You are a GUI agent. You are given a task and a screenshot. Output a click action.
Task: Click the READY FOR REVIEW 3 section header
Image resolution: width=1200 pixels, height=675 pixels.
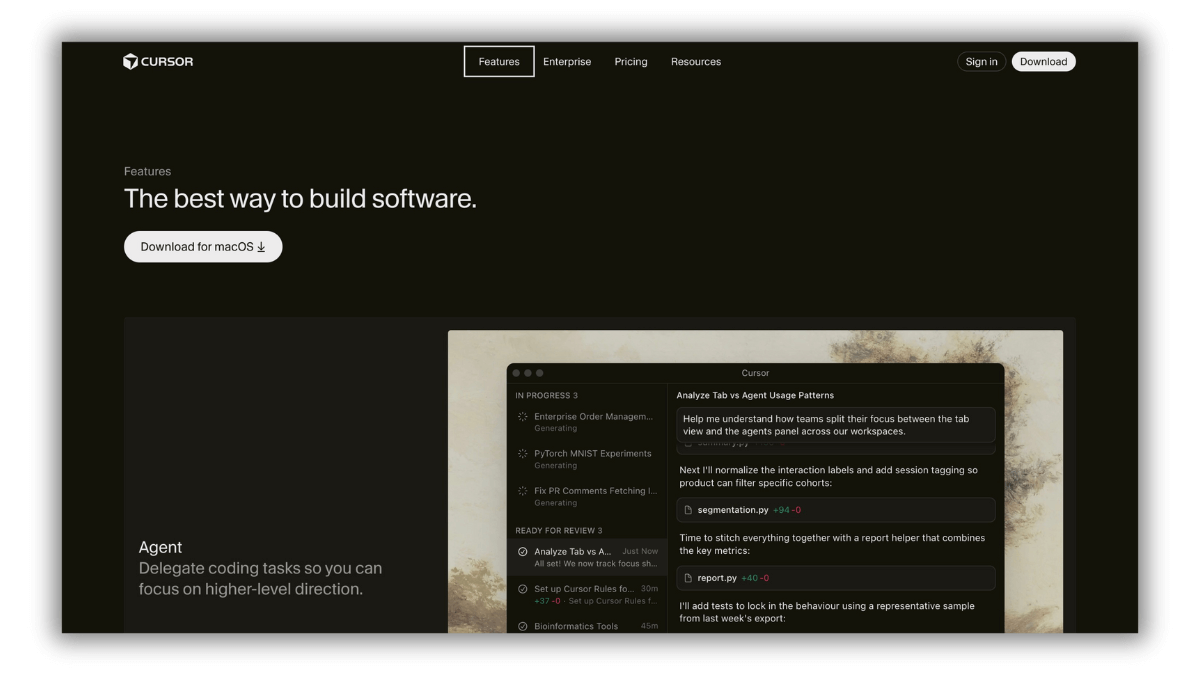[559, 530]
